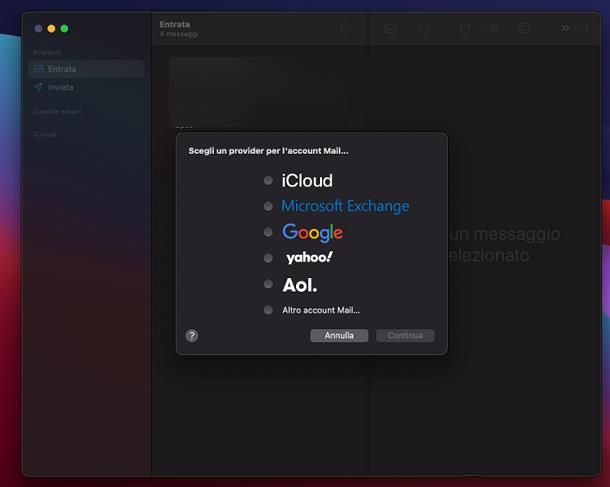Choose the Google provider radio button
The height and width of the screenshot is (487, 610).
(x=268, y=232)
